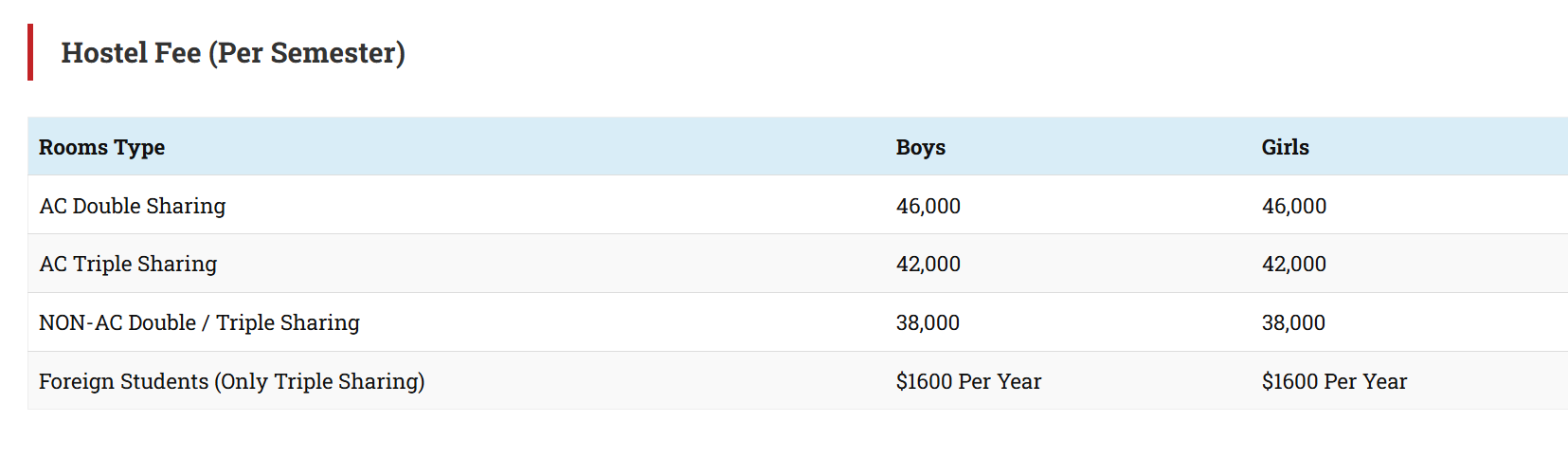Image resolution: width=1568 pixels, height=458 pixels.
Task: Click the Girls fee for AC Double Sharing
Action: 1293,206
